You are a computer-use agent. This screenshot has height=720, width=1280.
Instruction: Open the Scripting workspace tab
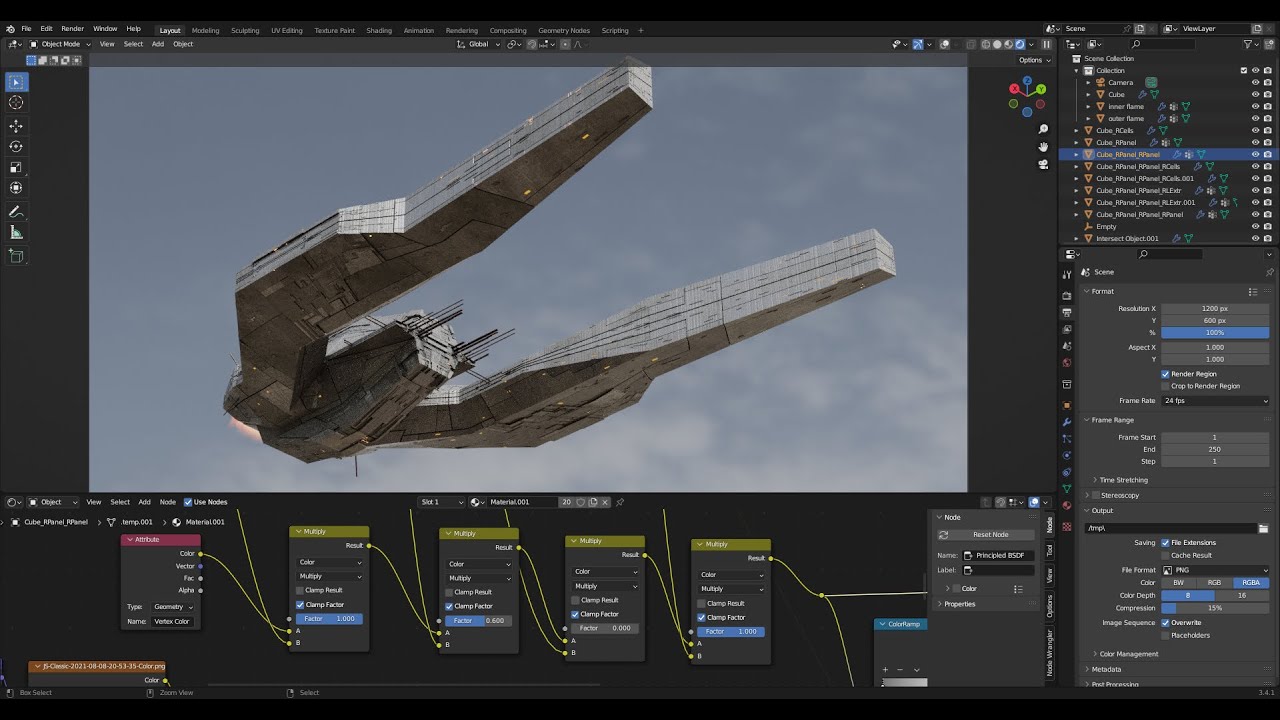(615, 30)
